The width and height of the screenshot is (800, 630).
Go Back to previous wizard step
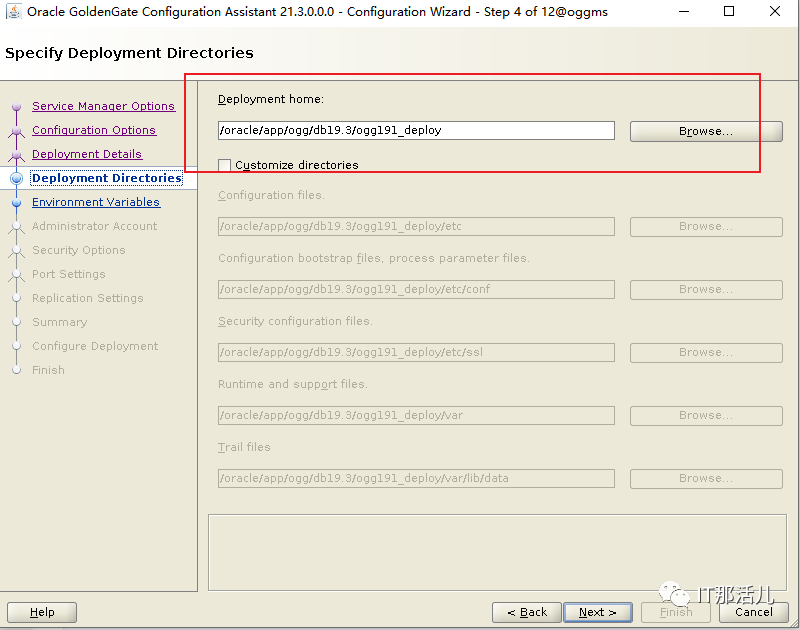click(527, 612)
